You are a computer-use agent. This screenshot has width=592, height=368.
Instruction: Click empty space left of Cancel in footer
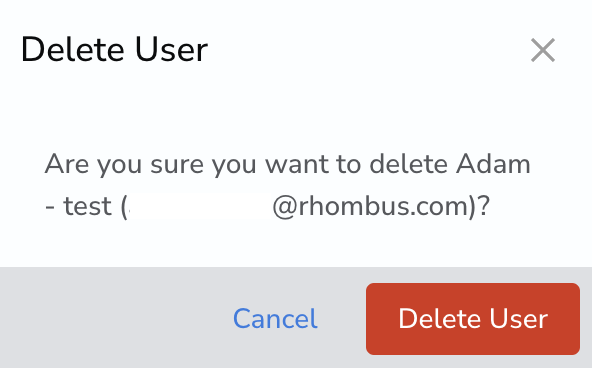pos(113,319)
